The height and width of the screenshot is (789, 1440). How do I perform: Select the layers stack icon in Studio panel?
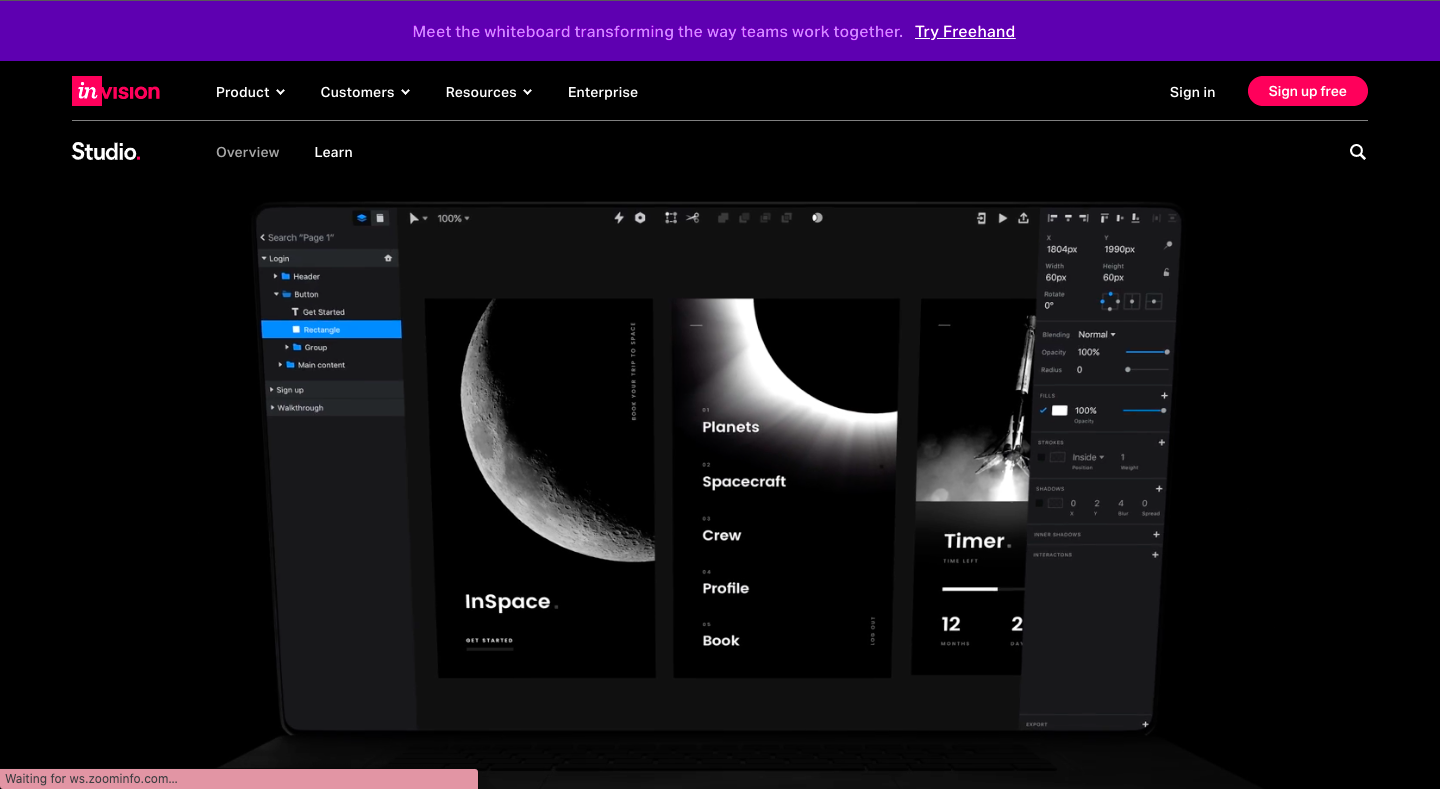click(x=362, y=218)
